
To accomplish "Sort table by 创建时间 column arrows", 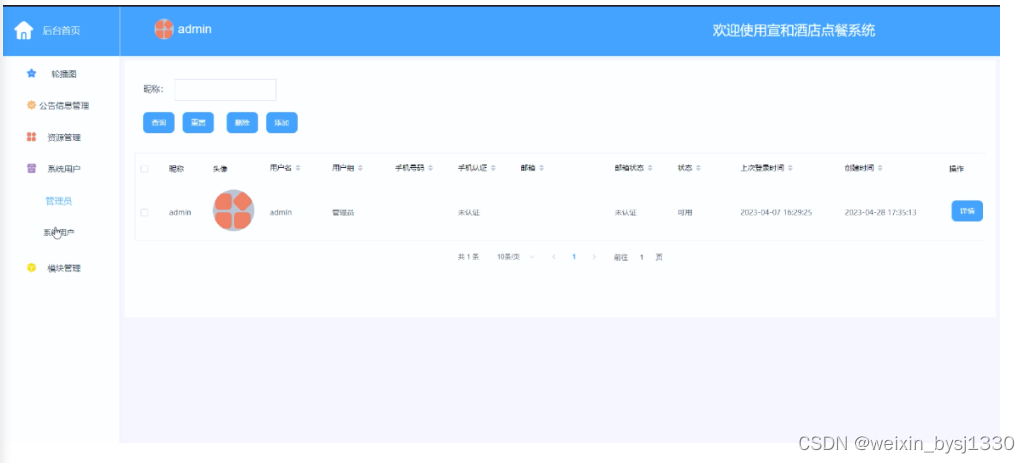I will [x=880, y=168].
